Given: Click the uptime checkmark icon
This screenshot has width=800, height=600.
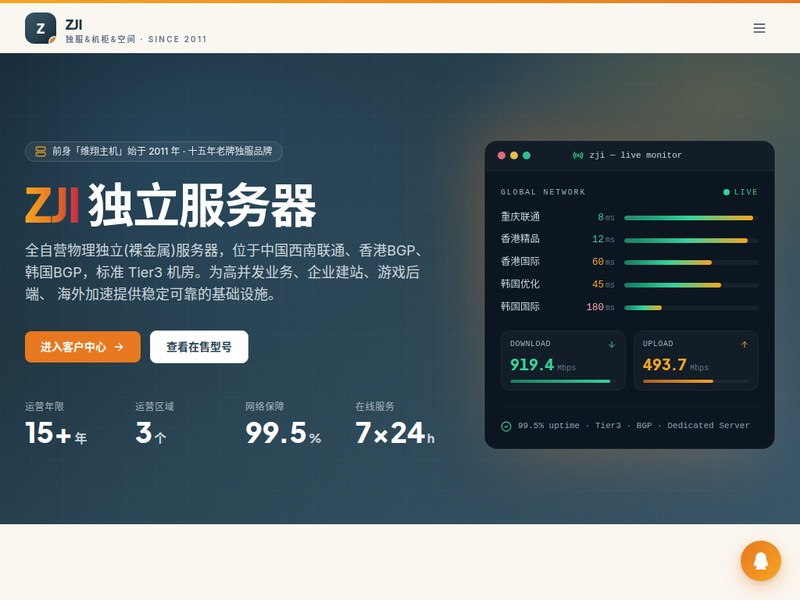Looking at the screenshot, I should point(506,426).
